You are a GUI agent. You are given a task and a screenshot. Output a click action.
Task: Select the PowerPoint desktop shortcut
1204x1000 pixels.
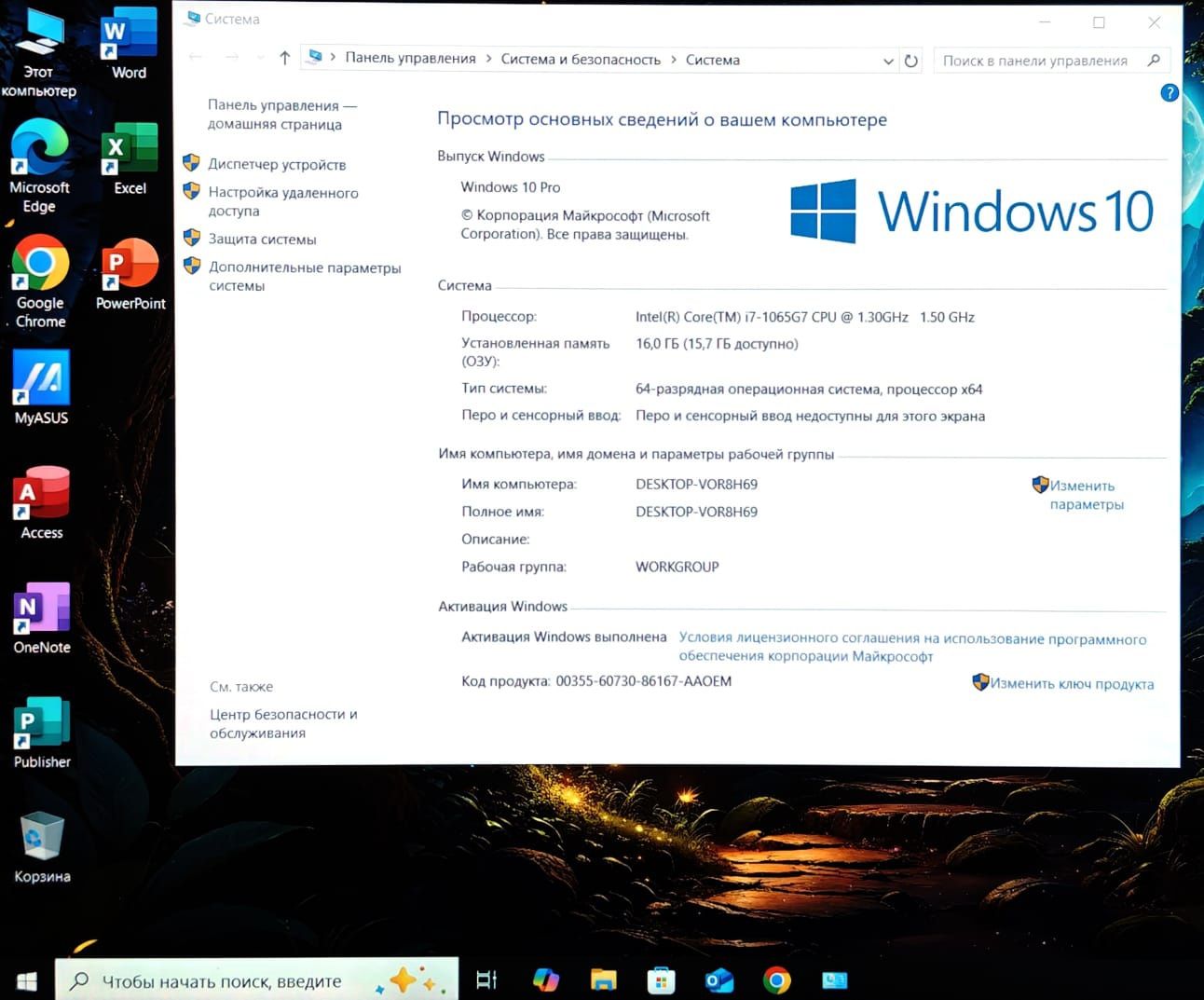point(130,274)
